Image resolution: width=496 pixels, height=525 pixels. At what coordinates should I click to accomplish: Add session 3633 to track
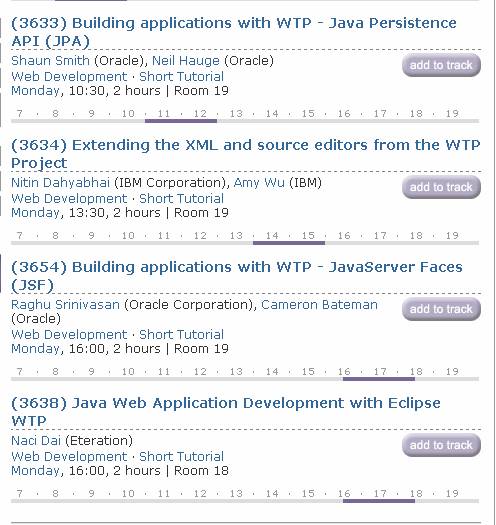(x=441, y=65)
